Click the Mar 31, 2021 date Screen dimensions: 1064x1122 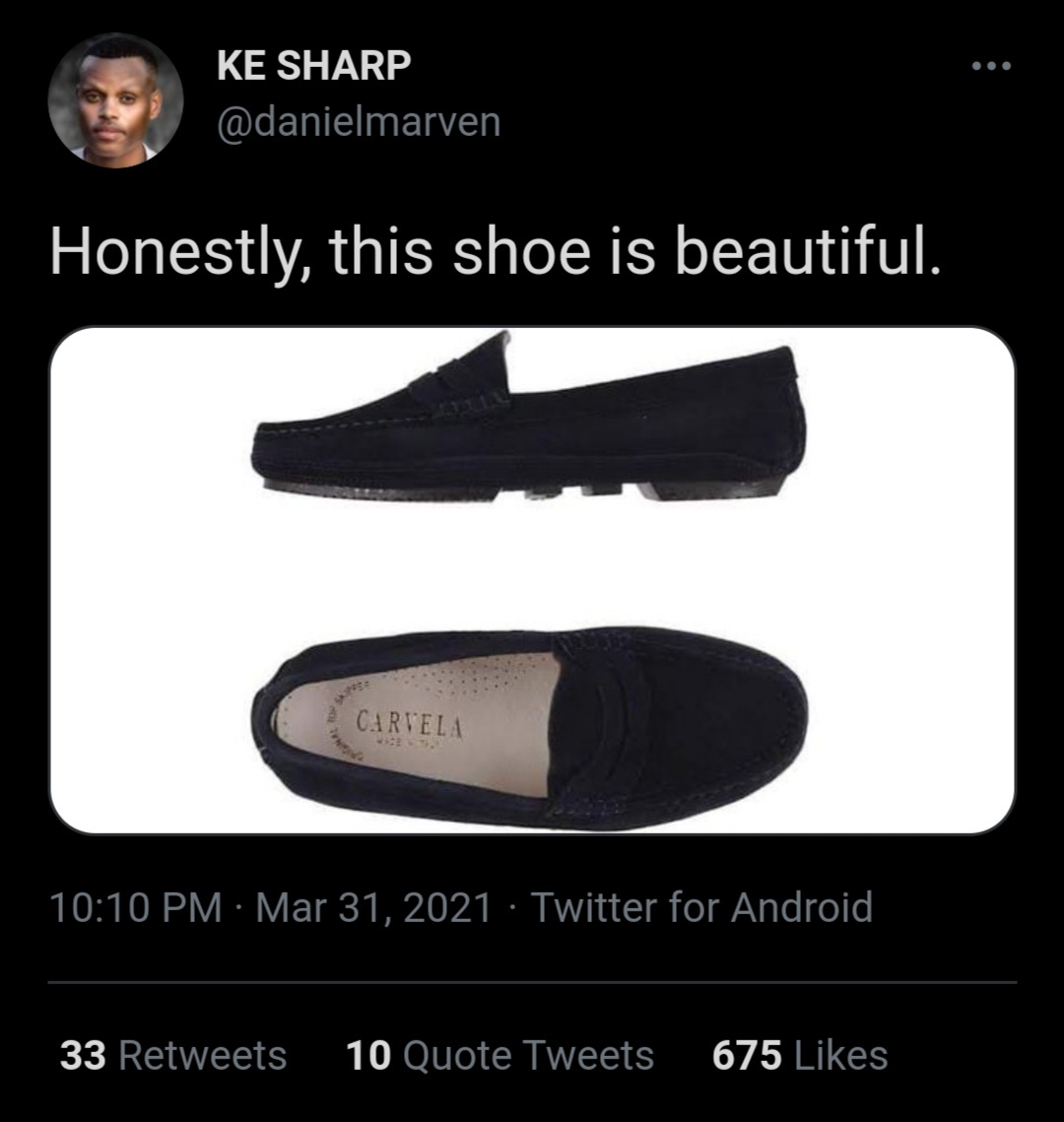click(373, 907)
